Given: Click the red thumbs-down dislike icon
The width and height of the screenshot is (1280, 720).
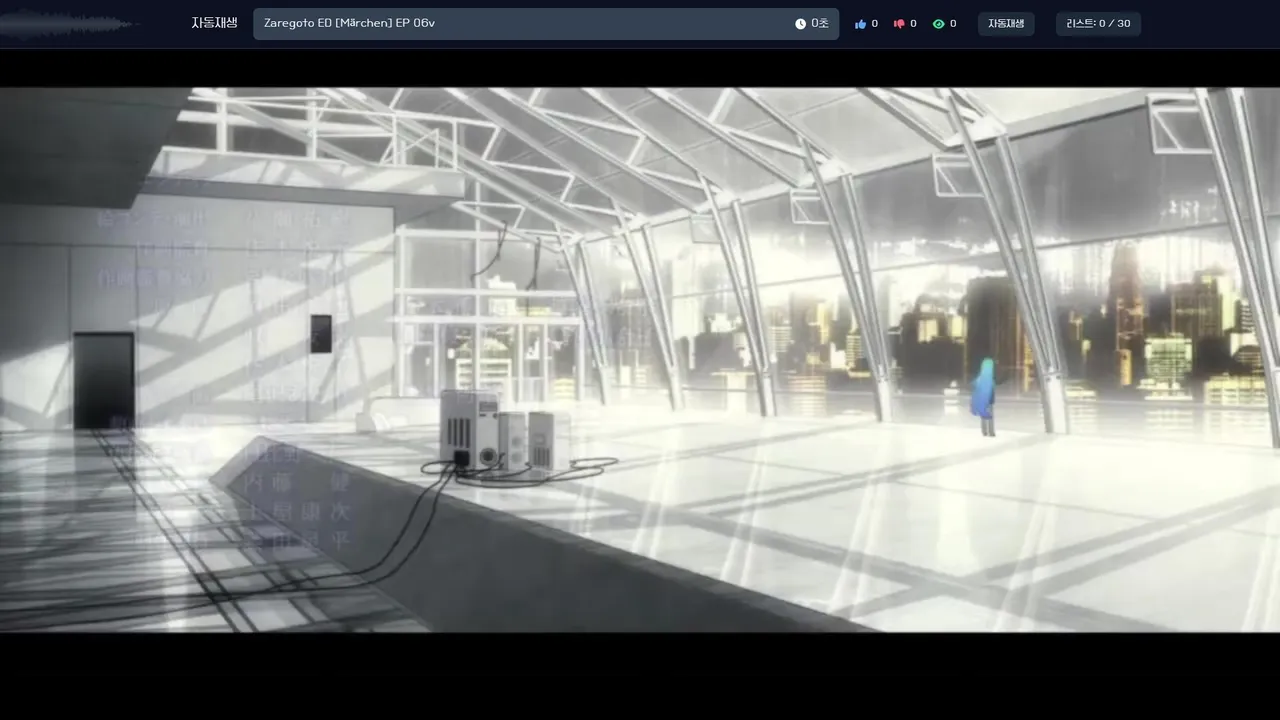Looking at the screenshot, I should tap(899, 24).
